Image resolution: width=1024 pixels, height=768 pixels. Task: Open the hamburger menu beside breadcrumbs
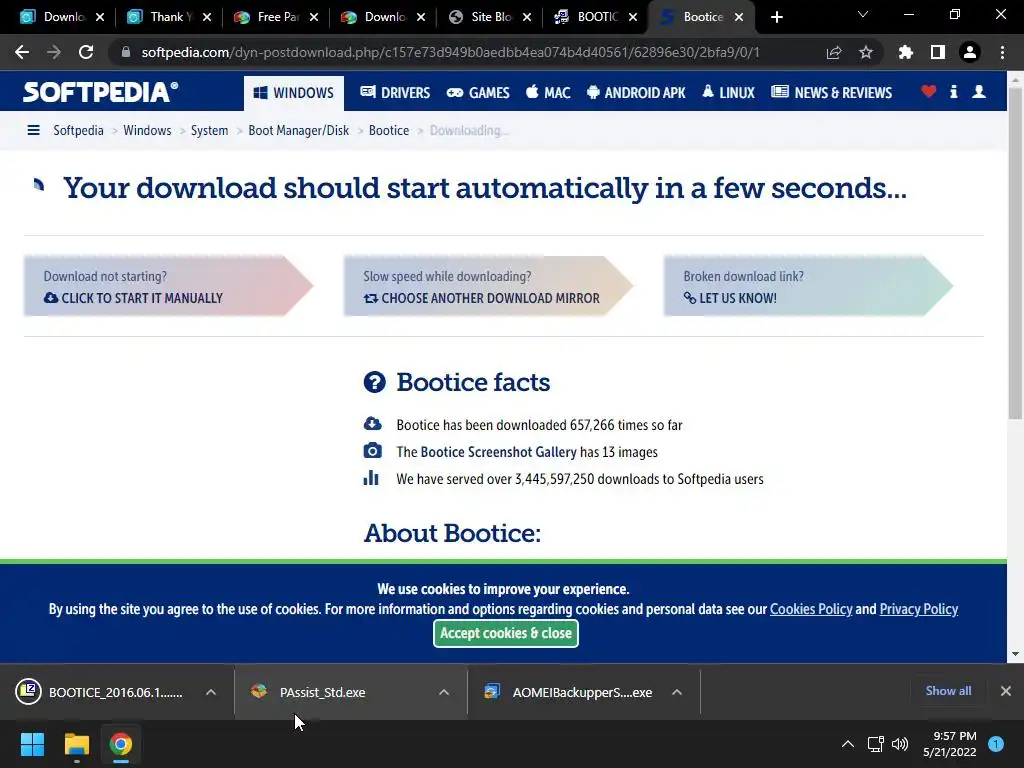(33, 130)
